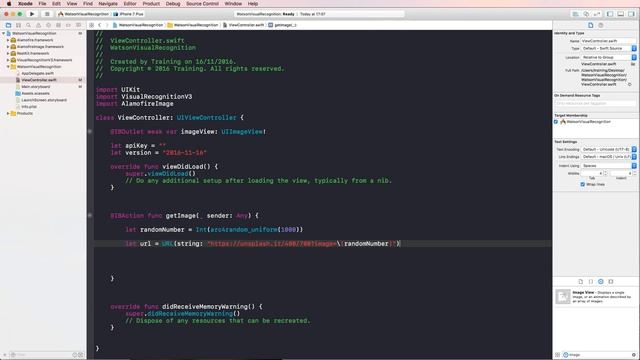Open the Location Relative to Group dropdown

point(608,58)
